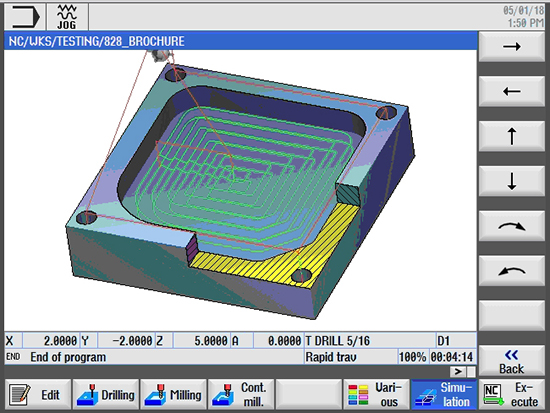Open the Edit softkey
This screenshot has width=550, height=413.
click(38, 394)
